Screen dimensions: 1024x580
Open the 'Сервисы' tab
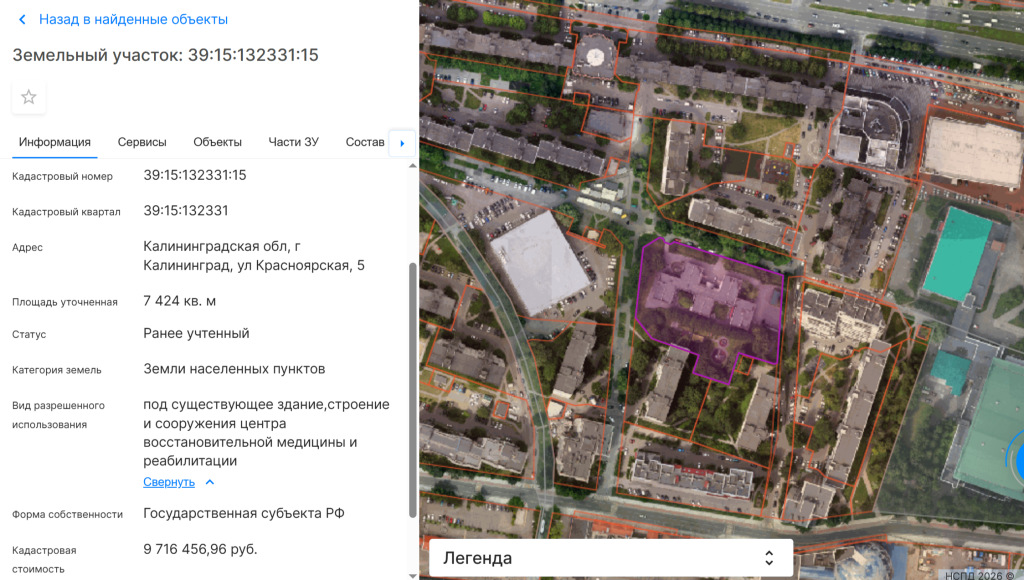tap(142, 142)
